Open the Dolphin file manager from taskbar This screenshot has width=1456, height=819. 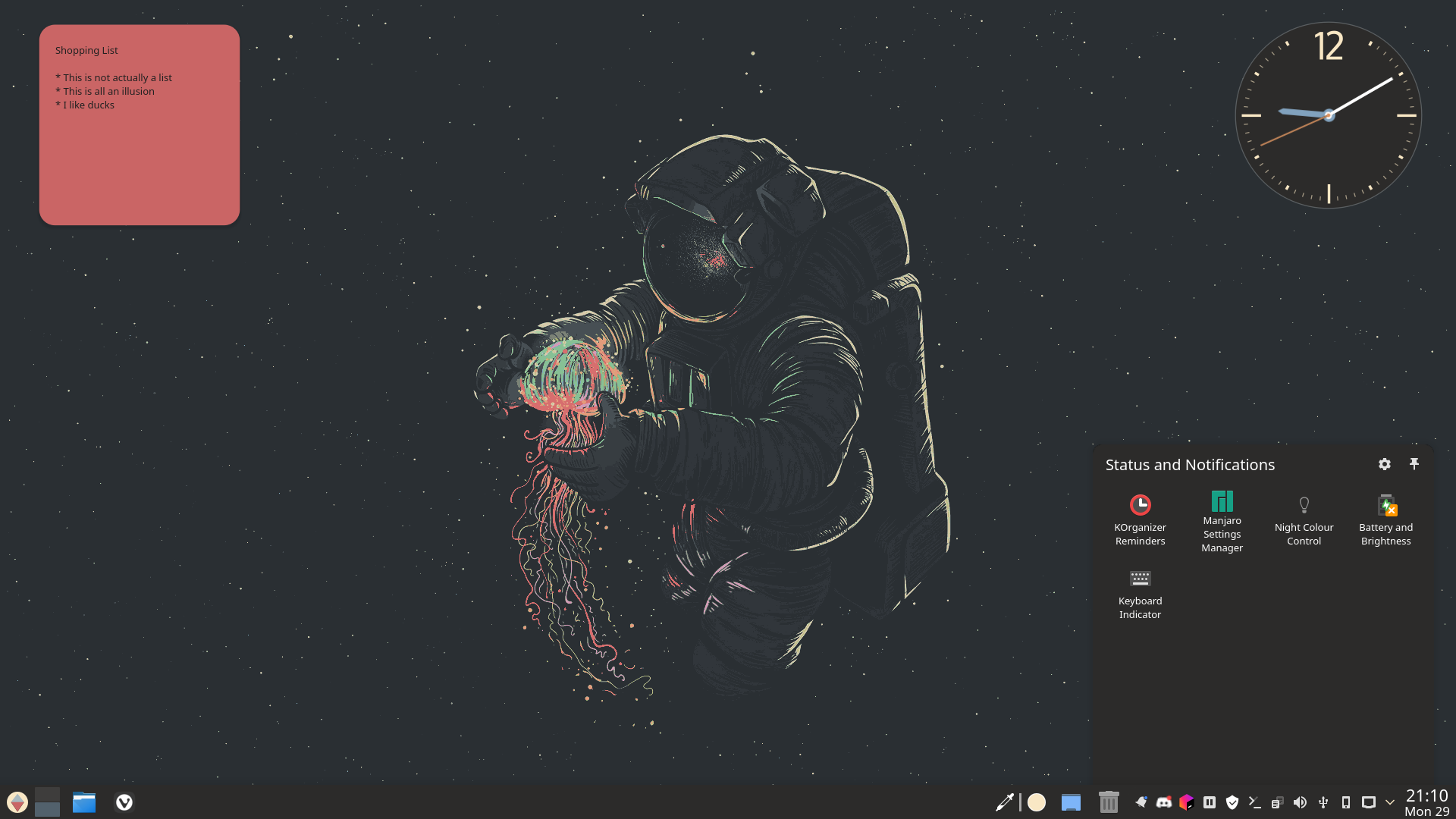click(84, 802)
